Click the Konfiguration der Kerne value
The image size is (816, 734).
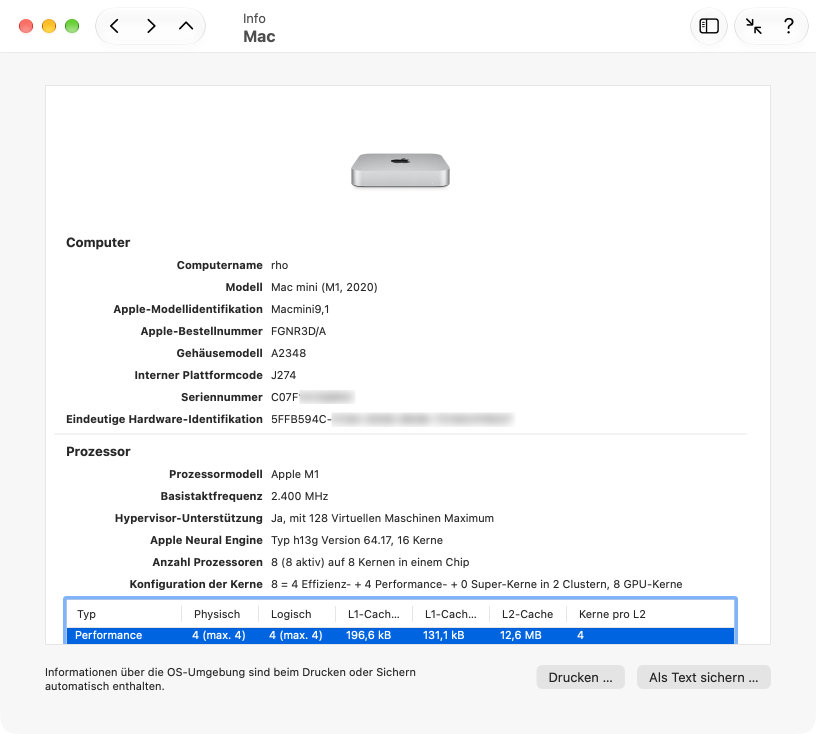(477, 584)
